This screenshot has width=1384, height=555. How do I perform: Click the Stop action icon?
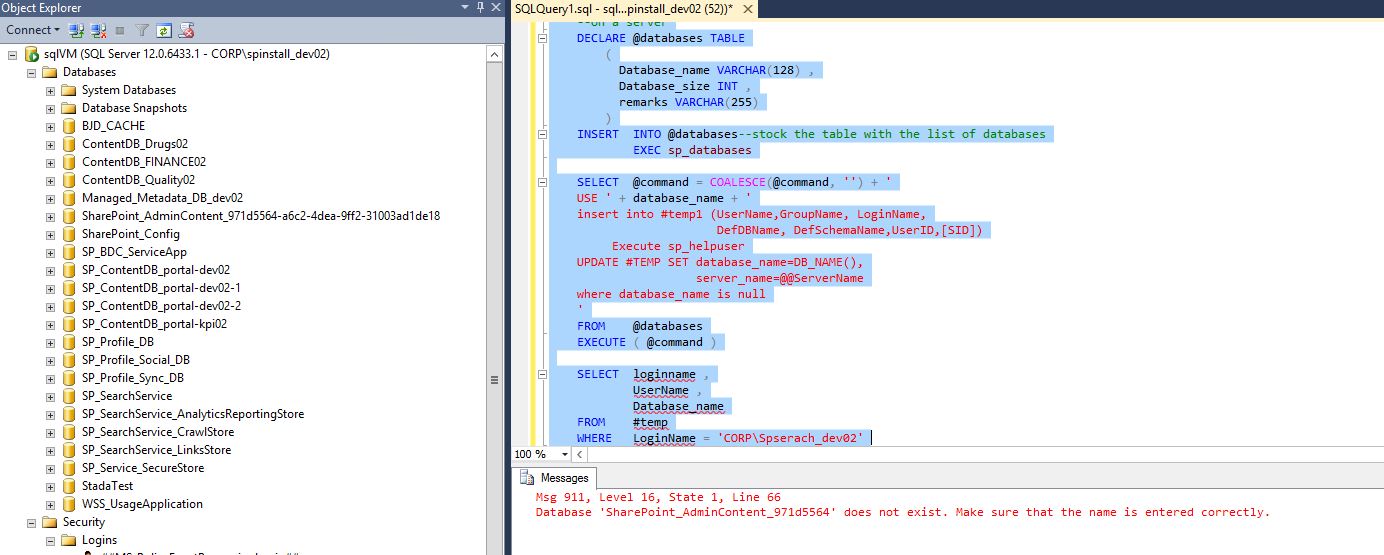(x=120, y=31)
